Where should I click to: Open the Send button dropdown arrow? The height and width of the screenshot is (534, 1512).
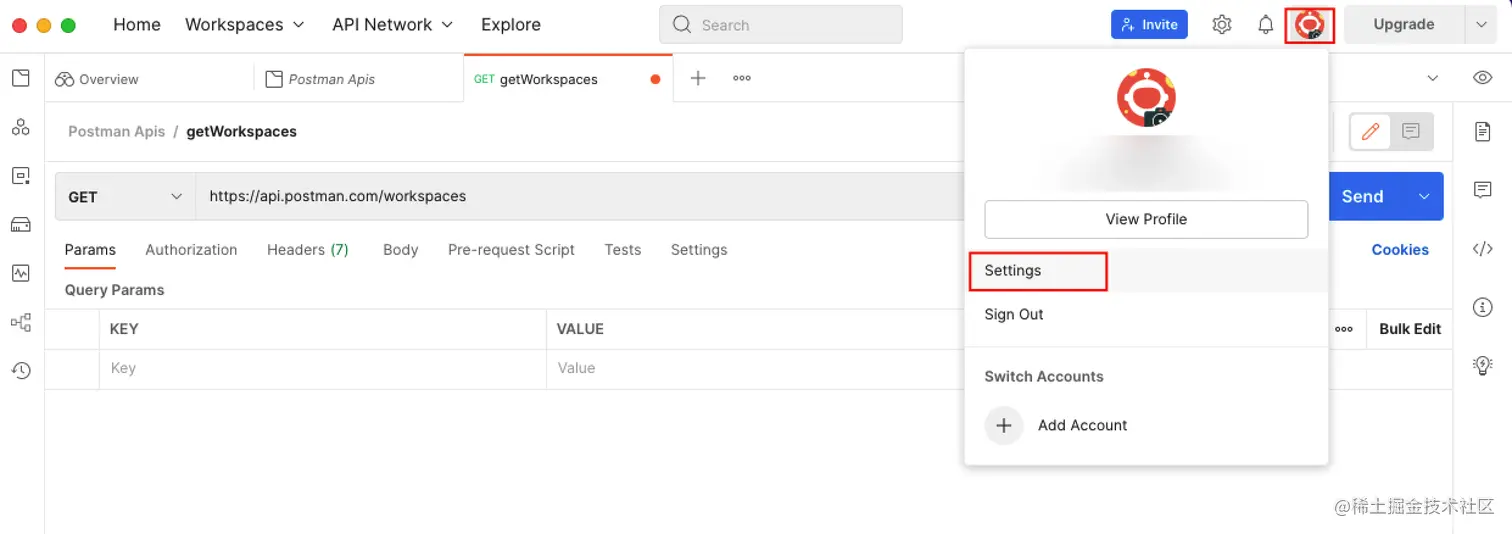point(1424,197)
